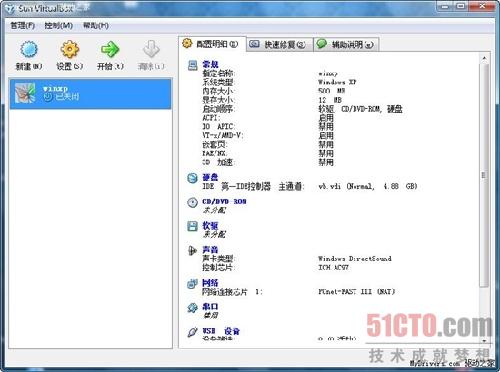Click the CD/DVD-ROM section disc icon

coord(192,202)
